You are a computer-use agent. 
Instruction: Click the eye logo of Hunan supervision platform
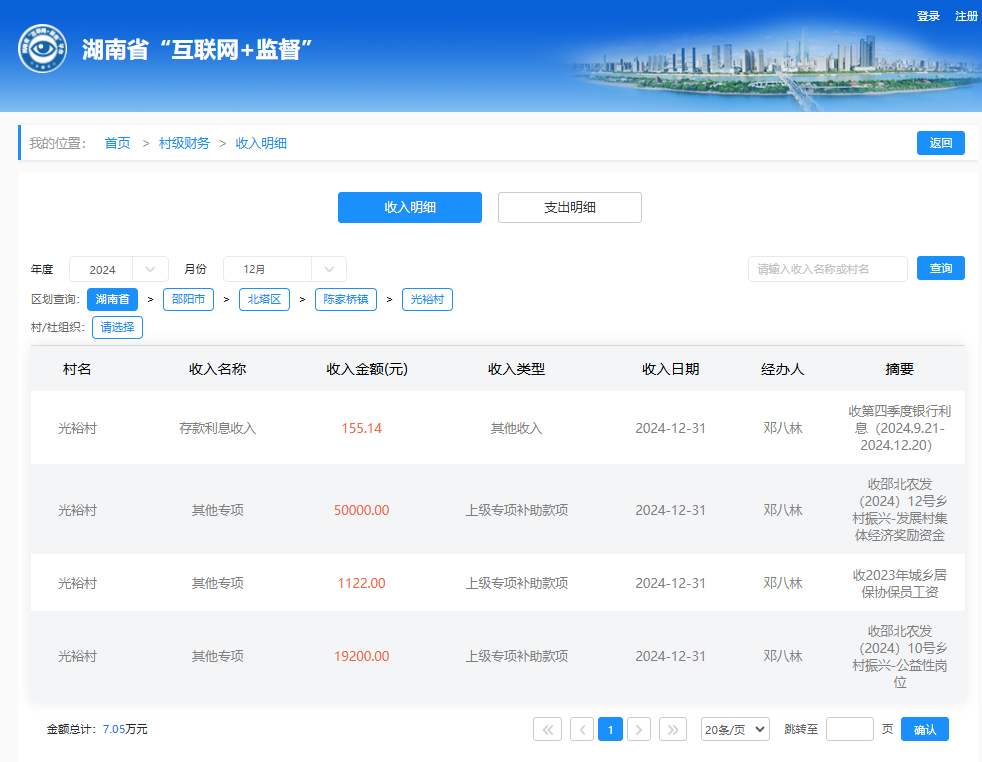43,48
